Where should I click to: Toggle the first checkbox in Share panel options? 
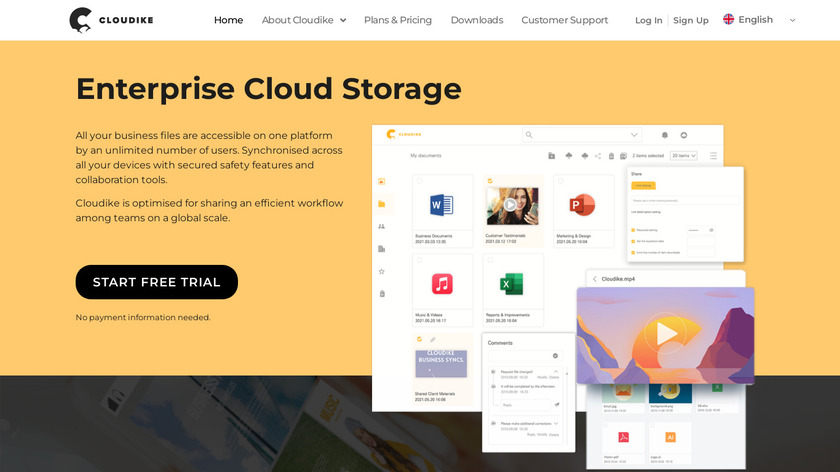tap(633, 230)
